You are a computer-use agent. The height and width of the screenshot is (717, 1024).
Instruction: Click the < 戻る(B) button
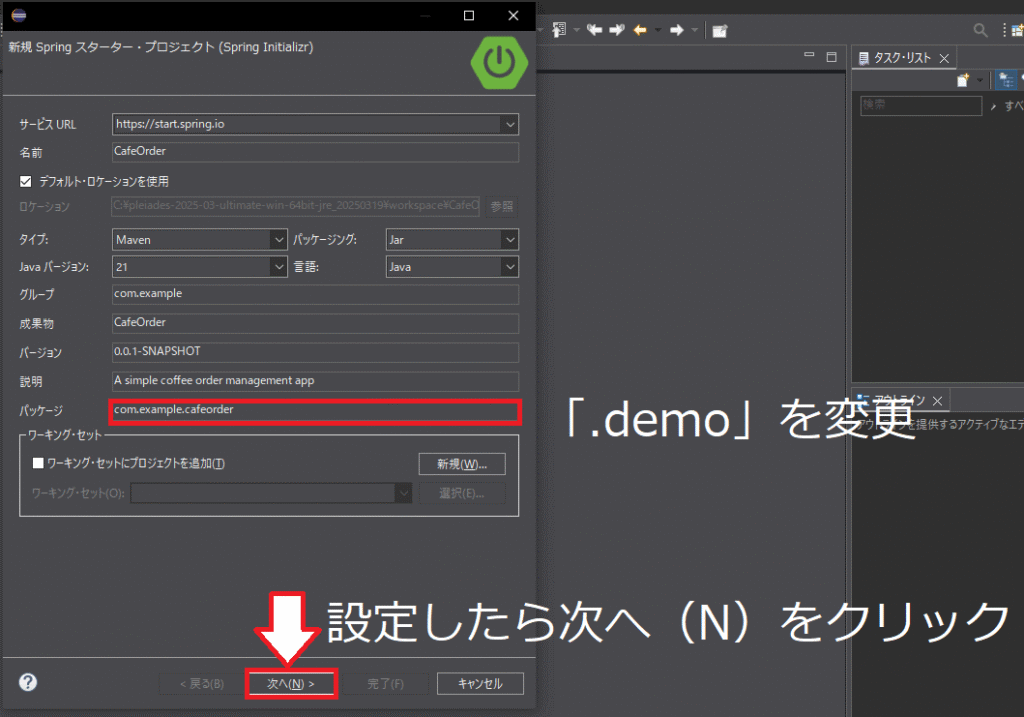[202, 684]
